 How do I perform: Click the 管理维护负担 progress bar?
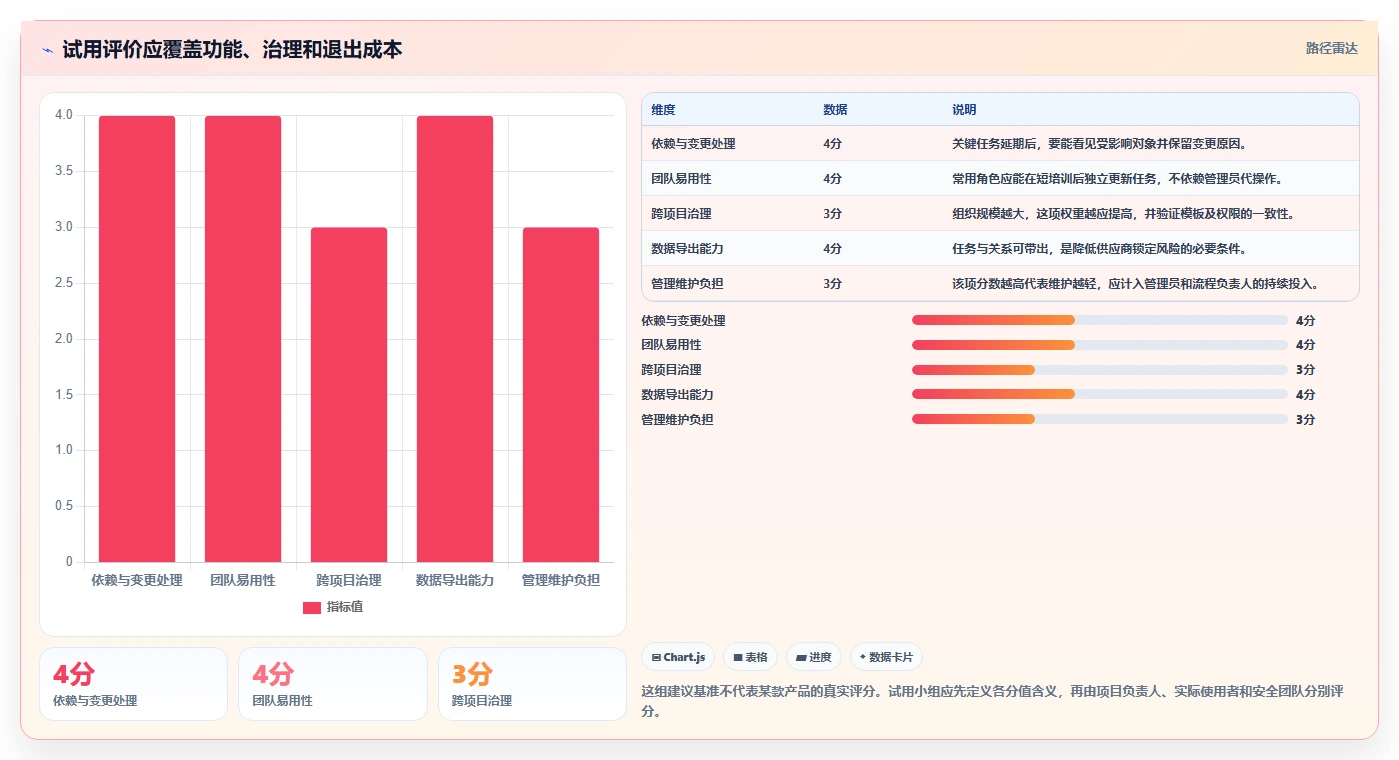pos(1099,420)
